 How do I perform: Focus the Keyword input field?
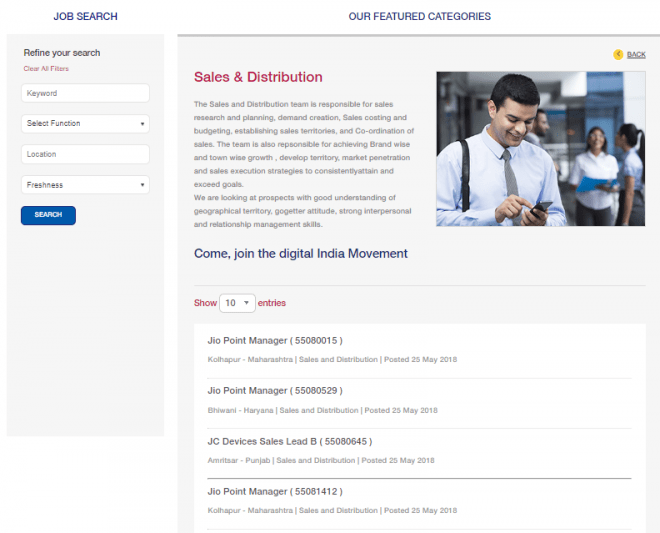[85, 93]
